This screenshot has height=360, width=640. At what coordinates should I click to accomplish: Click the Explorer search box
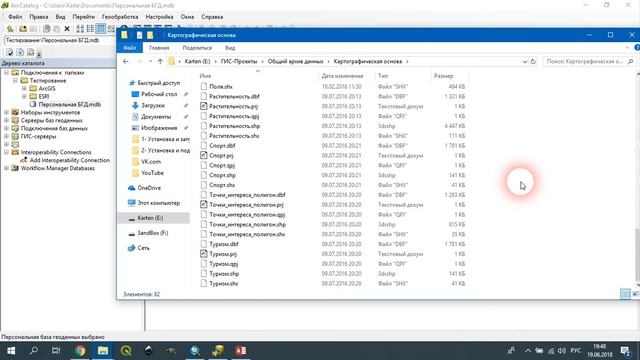[589, 61]
